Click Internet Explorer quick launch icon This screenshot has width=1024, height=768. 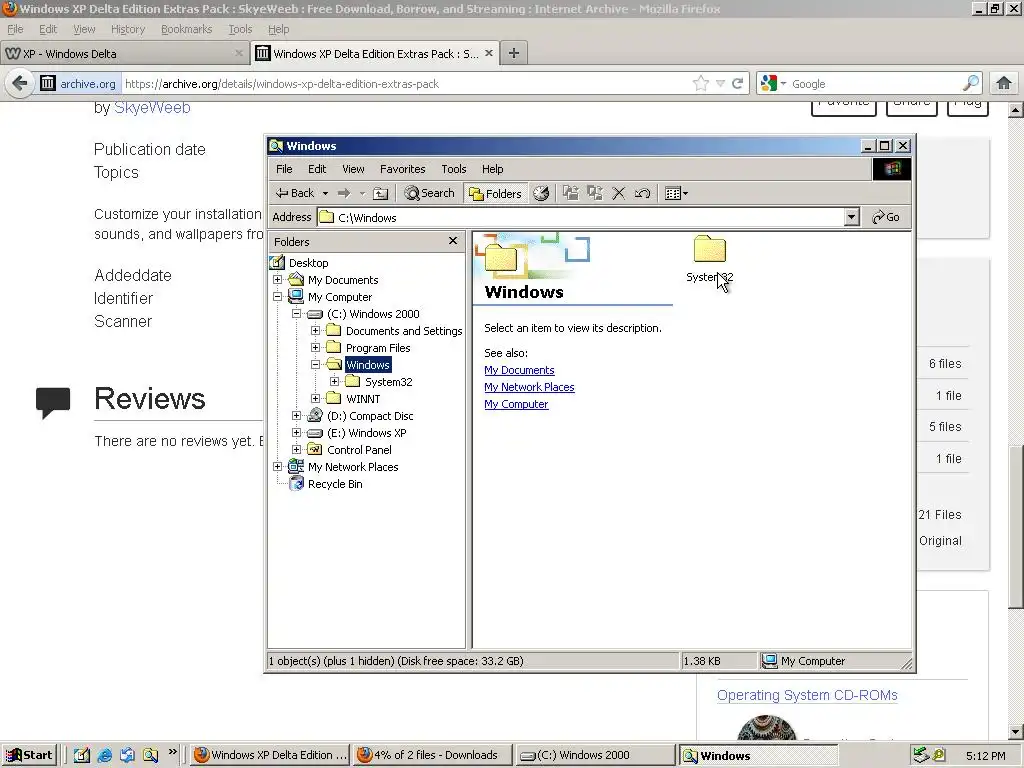click(104, 755)
